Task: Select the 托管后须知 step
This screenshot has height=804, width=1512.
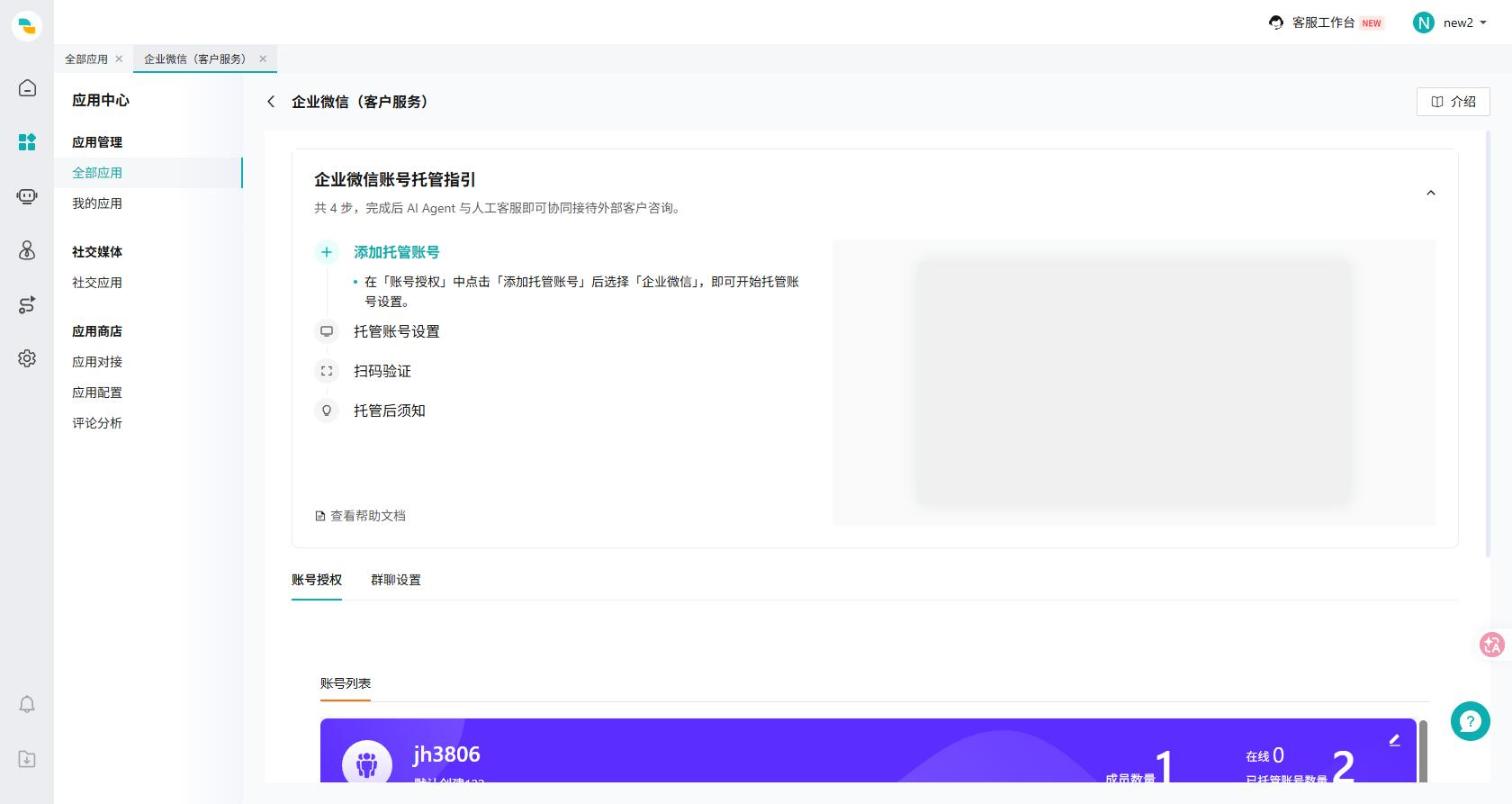Action: (x=389, y=410)
